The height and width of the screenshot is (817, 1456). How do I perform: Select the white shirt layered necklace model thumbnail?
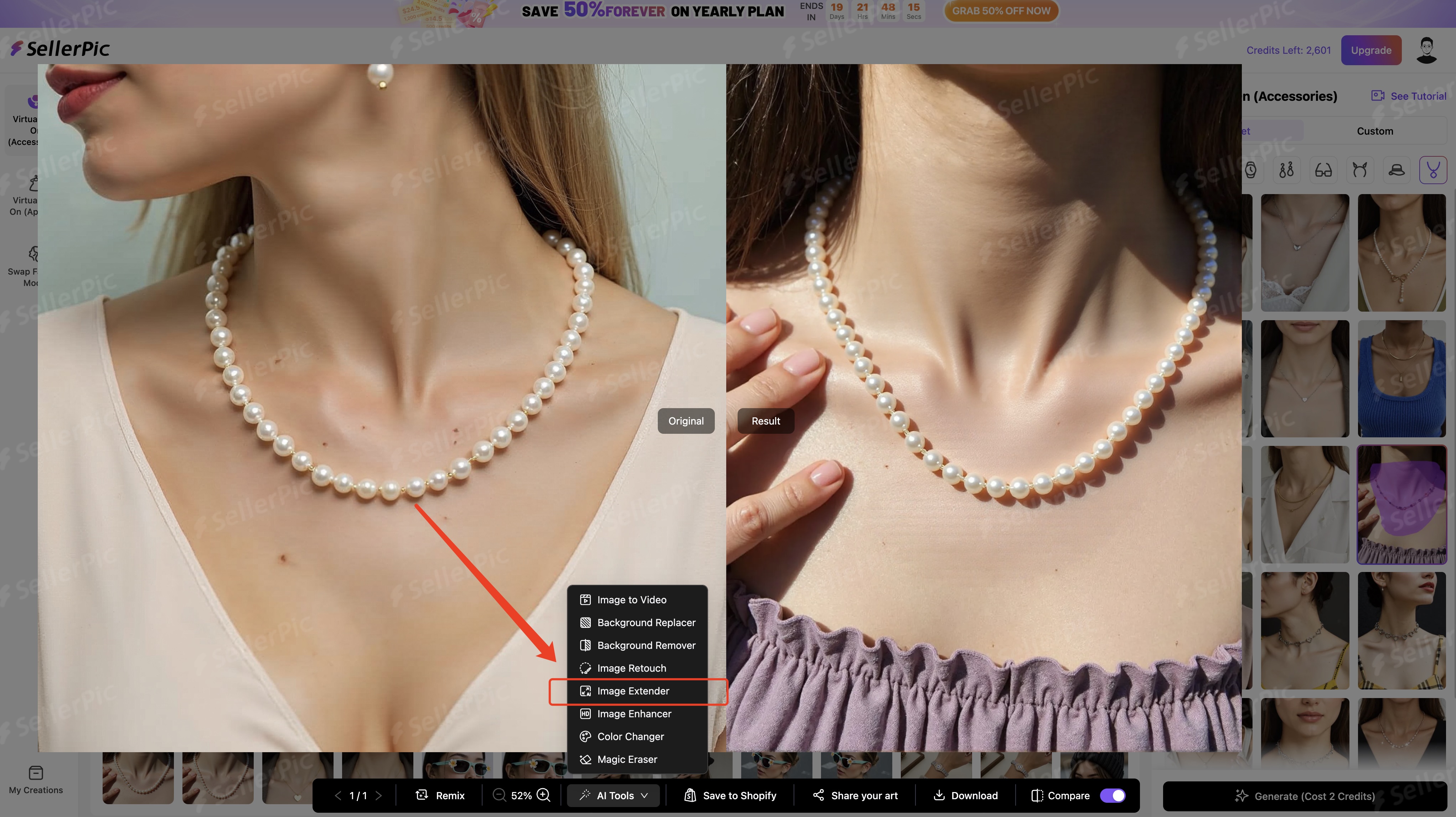tap(1305, 505)
